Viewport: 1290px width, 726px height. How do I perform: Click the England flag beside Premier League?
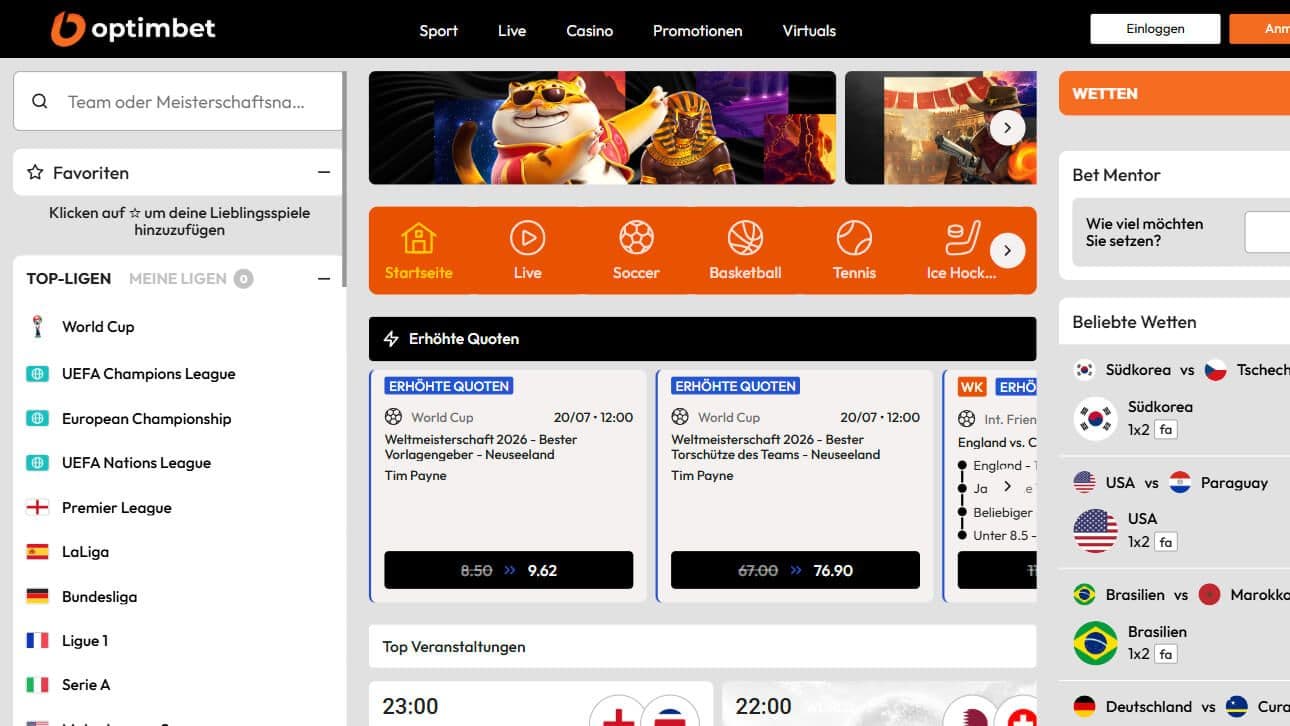(x=37, y=507)
